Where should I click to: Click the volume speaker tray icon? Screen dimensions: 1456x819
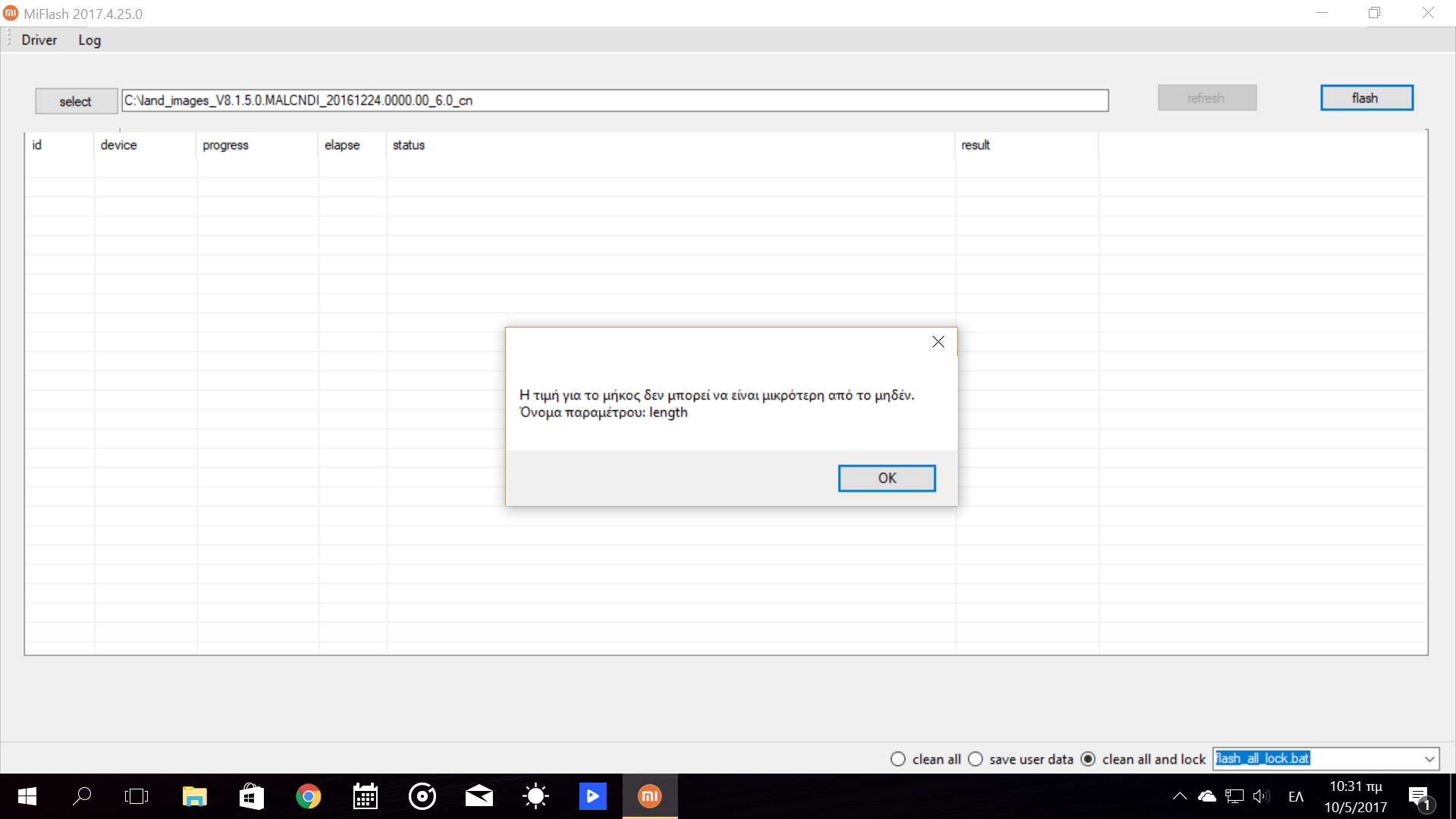[1260, 796]
